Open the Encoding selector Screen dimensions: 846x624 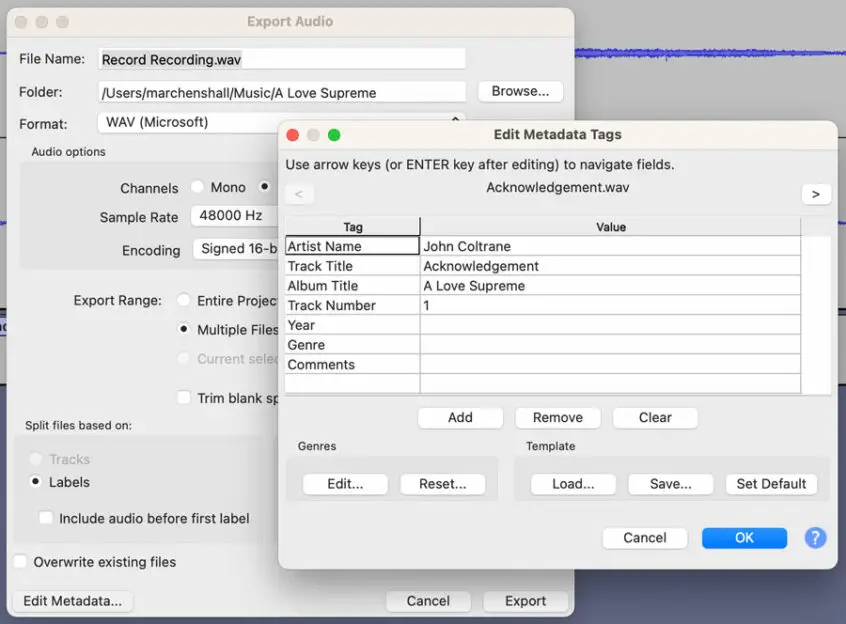point(236,250)
